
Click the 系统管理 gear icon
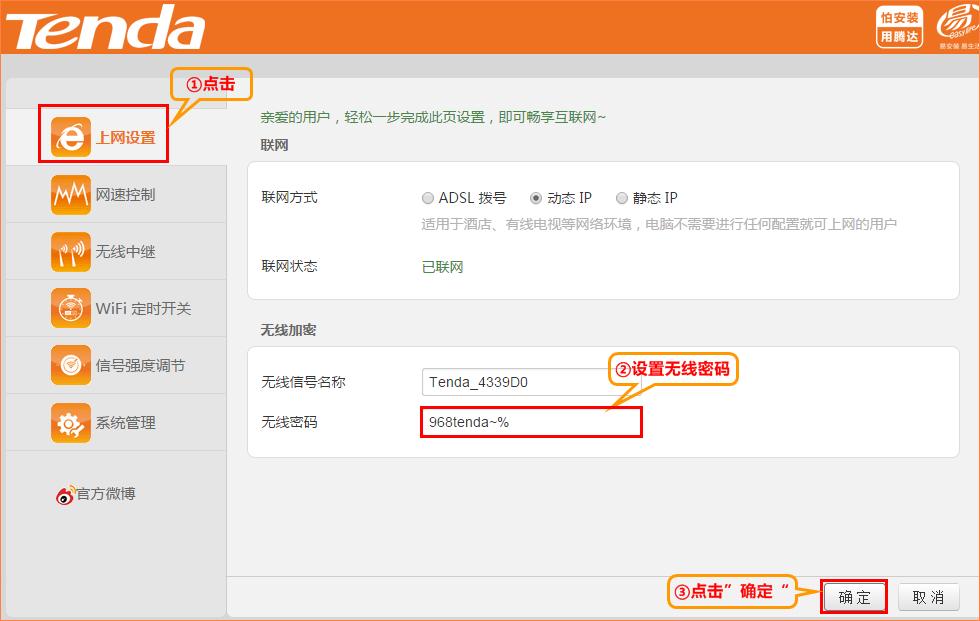pyautogui.click(x=71, y=422)
